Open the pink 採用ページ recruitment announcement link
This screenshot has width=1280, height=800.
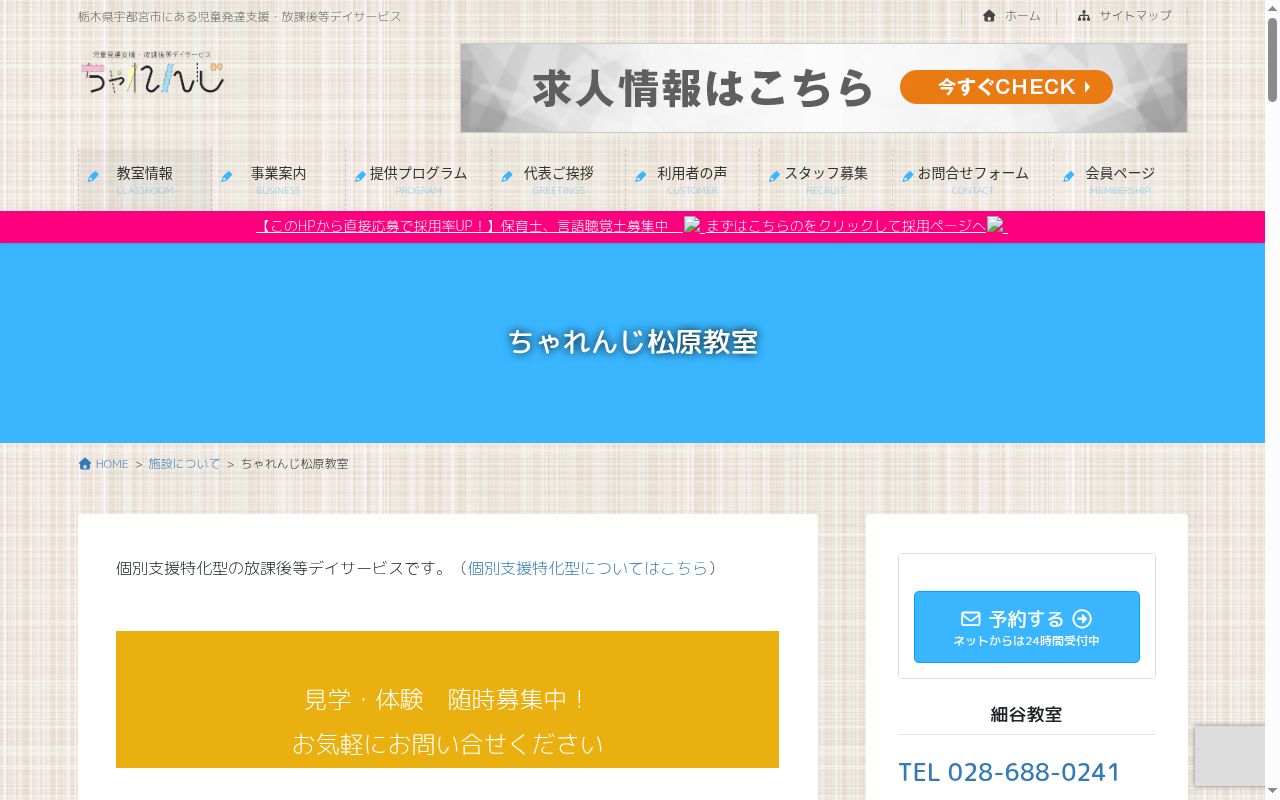point(632,226)
